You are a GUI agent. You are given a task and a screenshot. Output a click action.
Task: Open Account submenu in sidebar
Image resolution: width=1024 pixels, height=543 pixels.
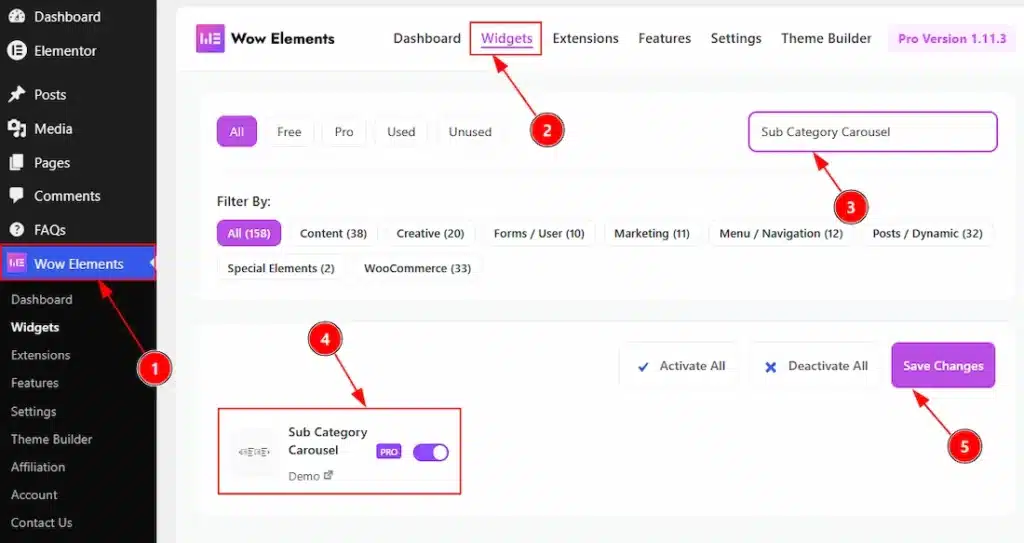[34, 495]
